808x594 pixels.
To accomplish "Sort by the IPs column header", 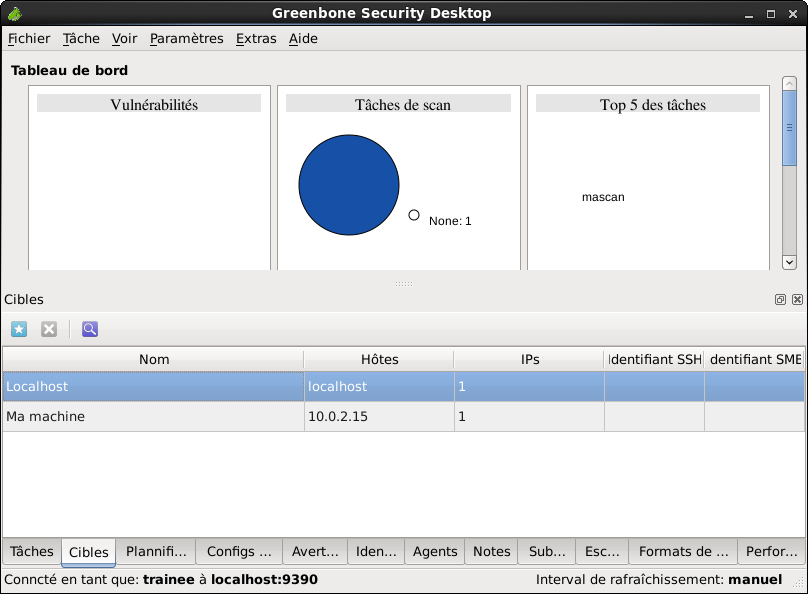I will coord(529,360).
